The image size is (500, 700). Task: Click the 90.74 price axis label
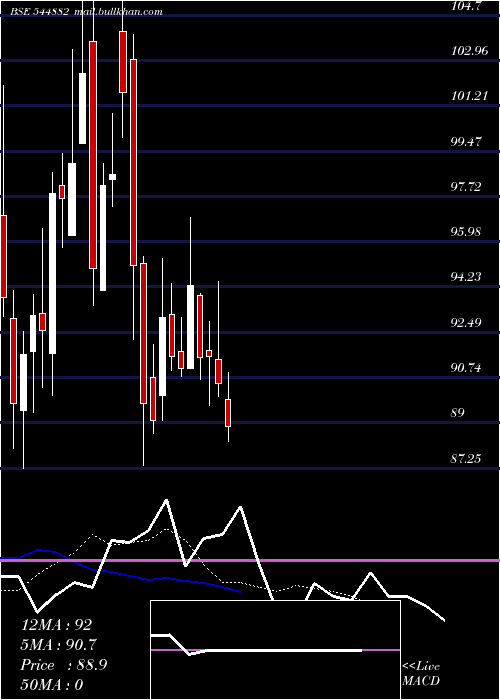tap(467, 368)
